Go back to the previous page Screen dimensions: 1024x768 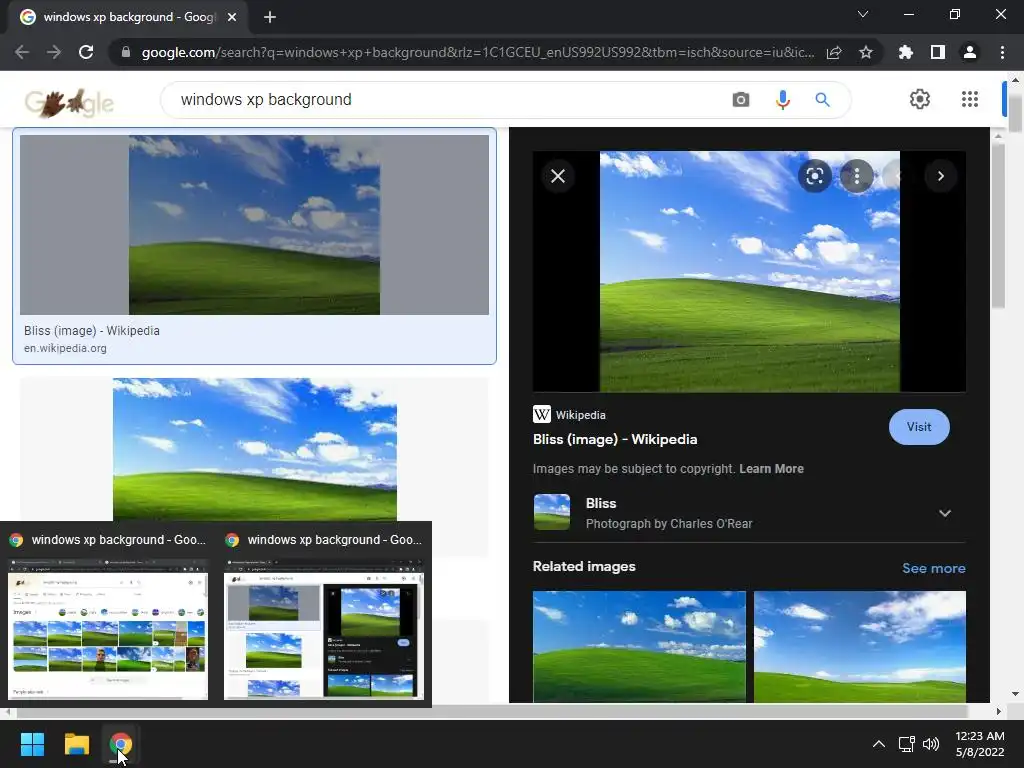[x=22, y=52]
